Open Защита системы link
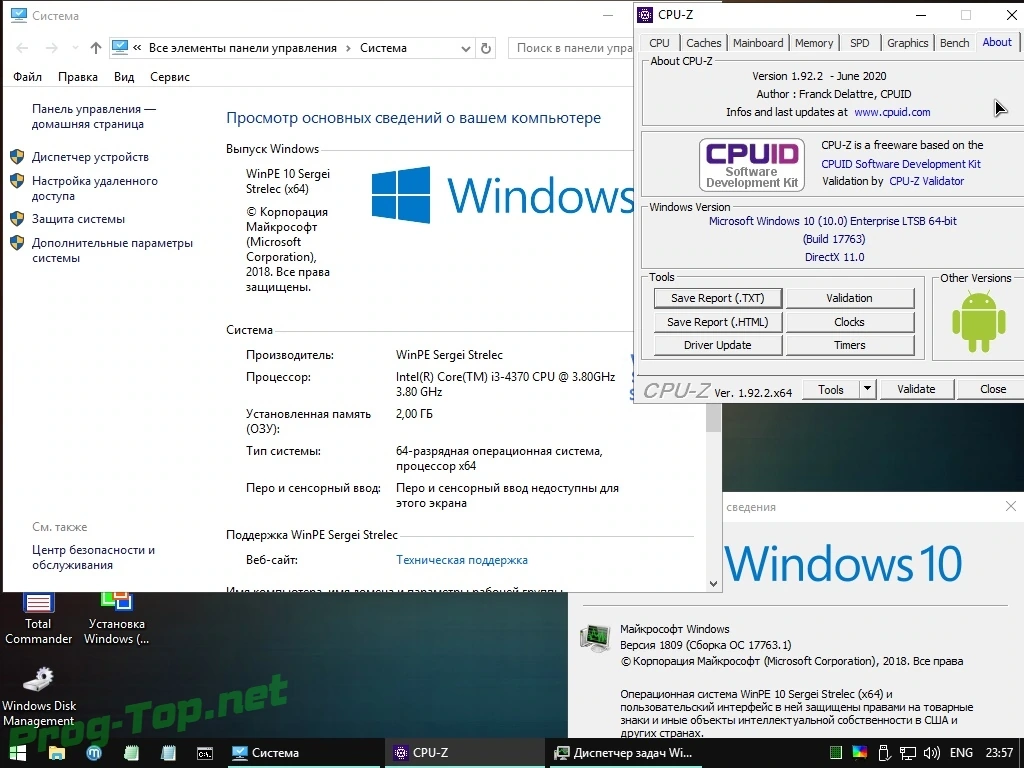Image resolution: width=1024 pixels, height=768 pixels. [78, 219]
